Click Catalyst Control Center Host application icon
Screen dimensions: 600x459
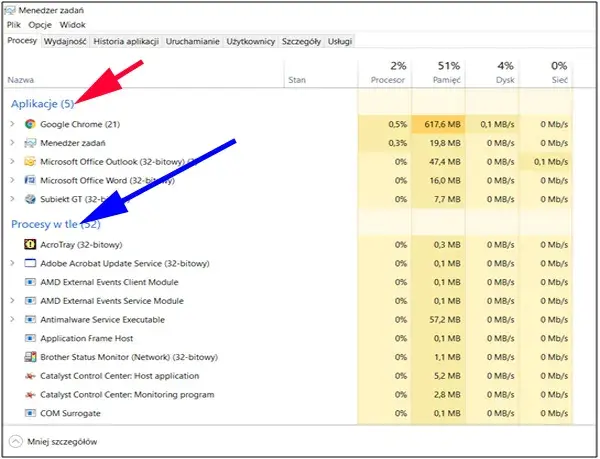[30, 376]
